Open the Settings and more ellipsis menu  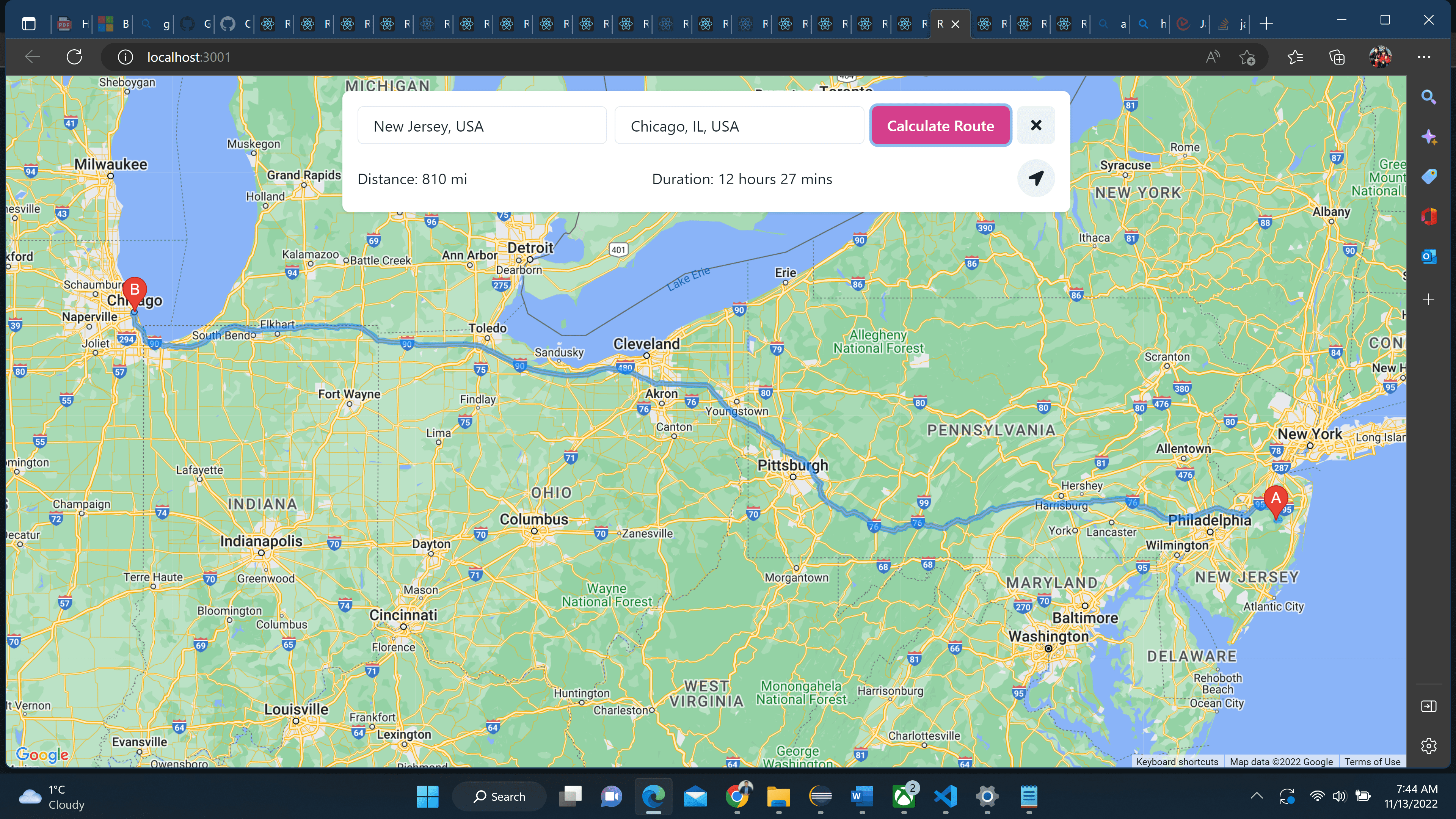[1424, 57]
